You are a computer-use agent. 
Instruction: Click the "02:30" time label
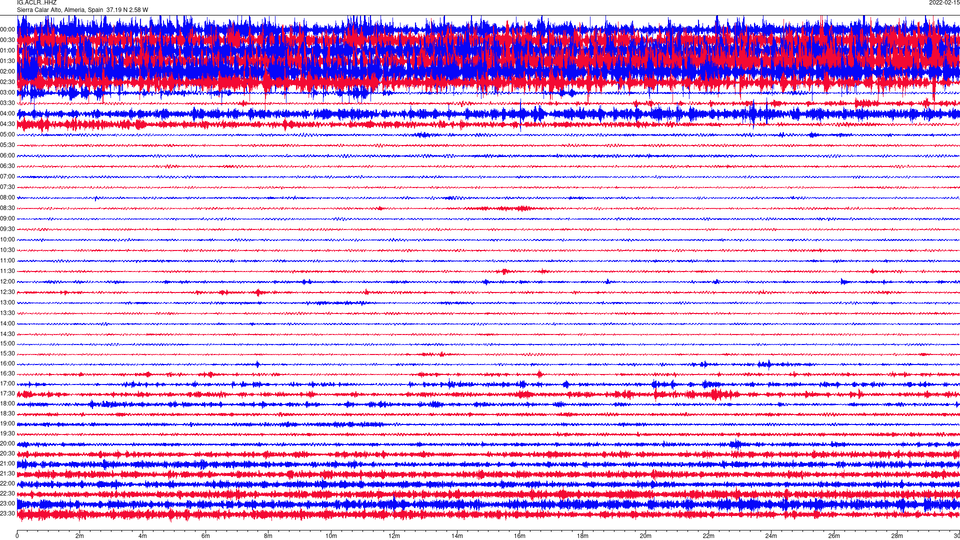click(7, 82)
